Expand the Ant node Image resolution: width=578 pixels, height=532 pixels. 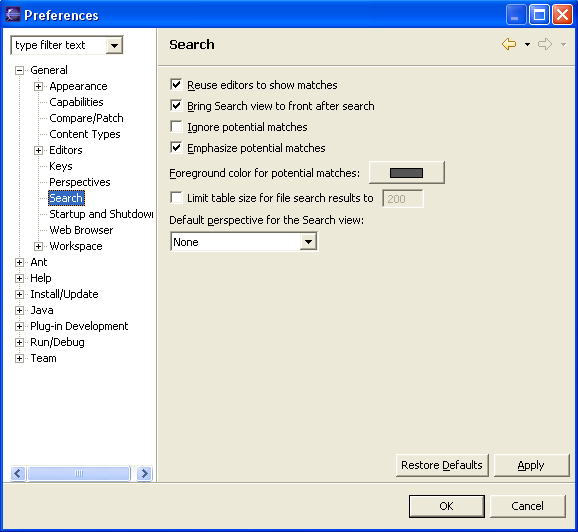pos(20,262)
